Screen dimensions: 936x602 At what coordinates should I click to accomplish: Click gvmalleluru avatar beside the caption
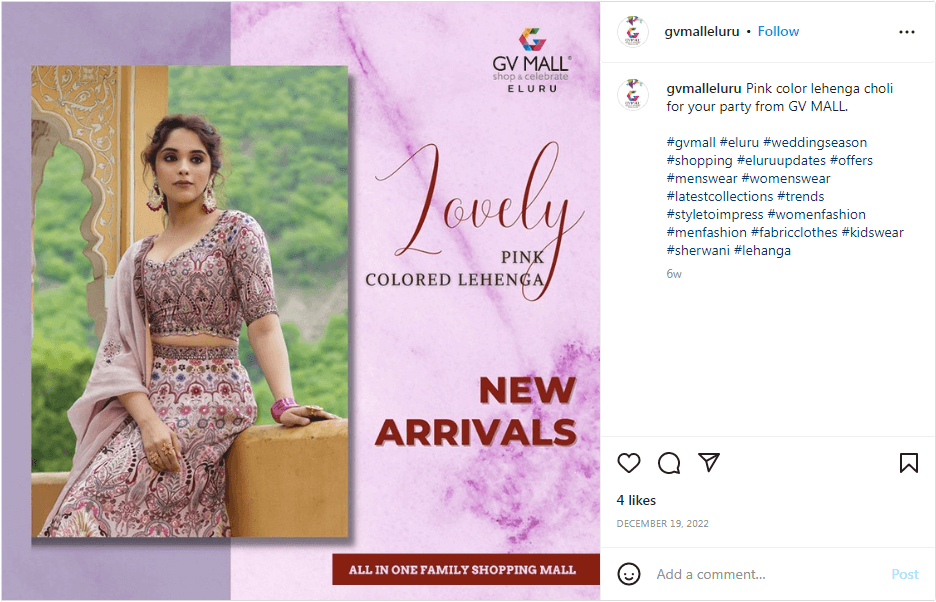point(633,94)
